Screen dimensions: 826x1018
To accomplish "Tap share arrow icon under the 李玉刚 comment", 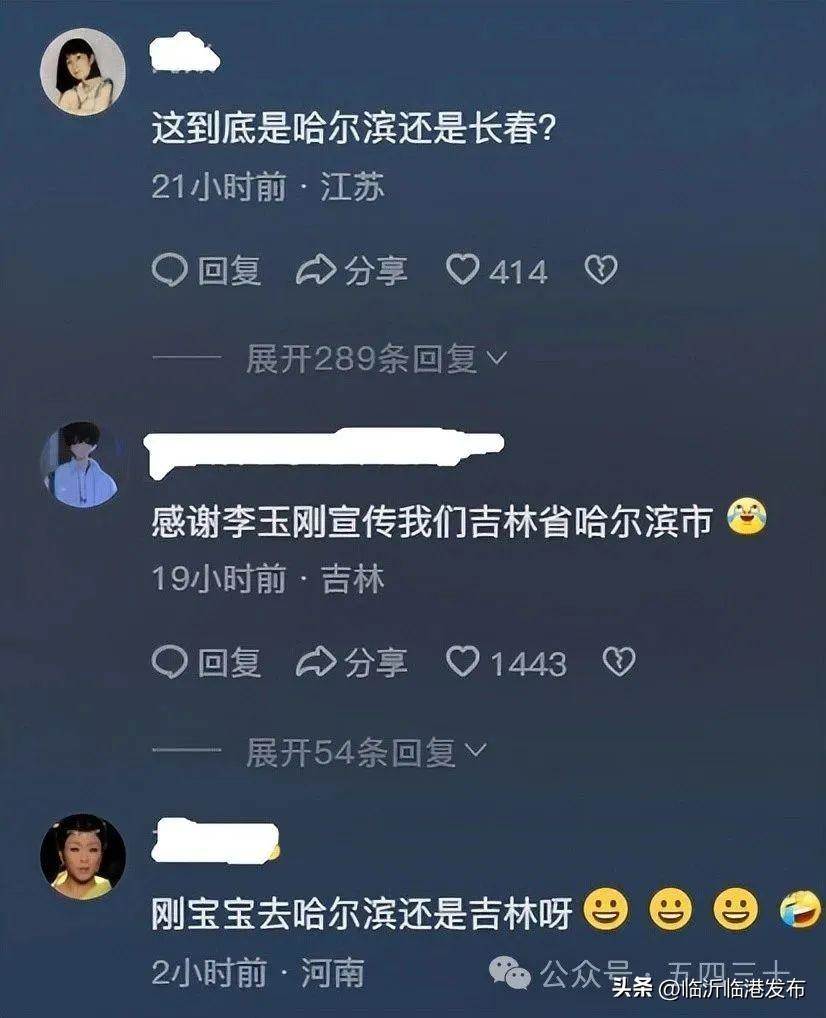I will pos(316,662).
